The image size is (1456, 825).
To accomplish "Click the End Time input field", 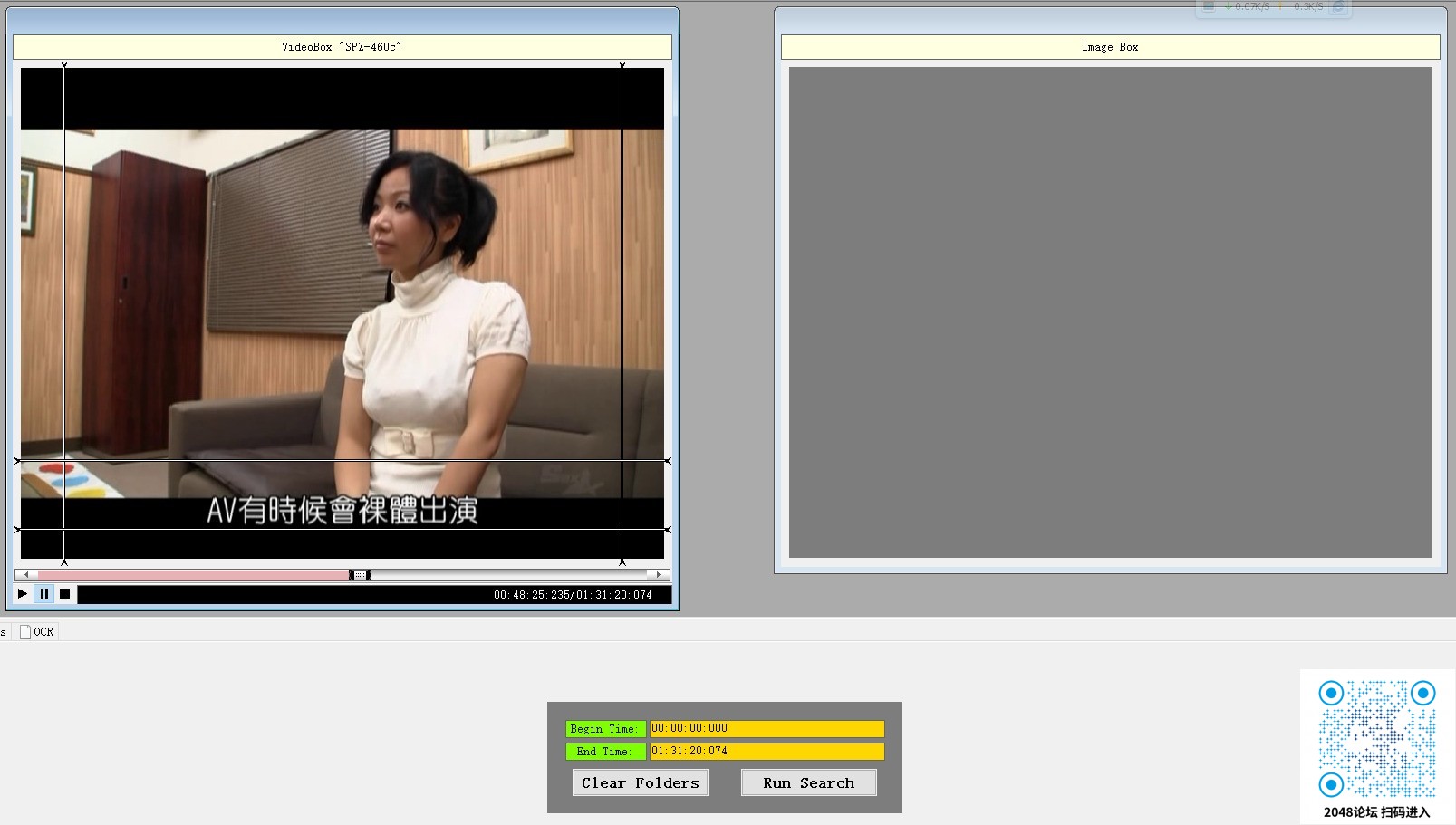I will (x=767, y=751).
